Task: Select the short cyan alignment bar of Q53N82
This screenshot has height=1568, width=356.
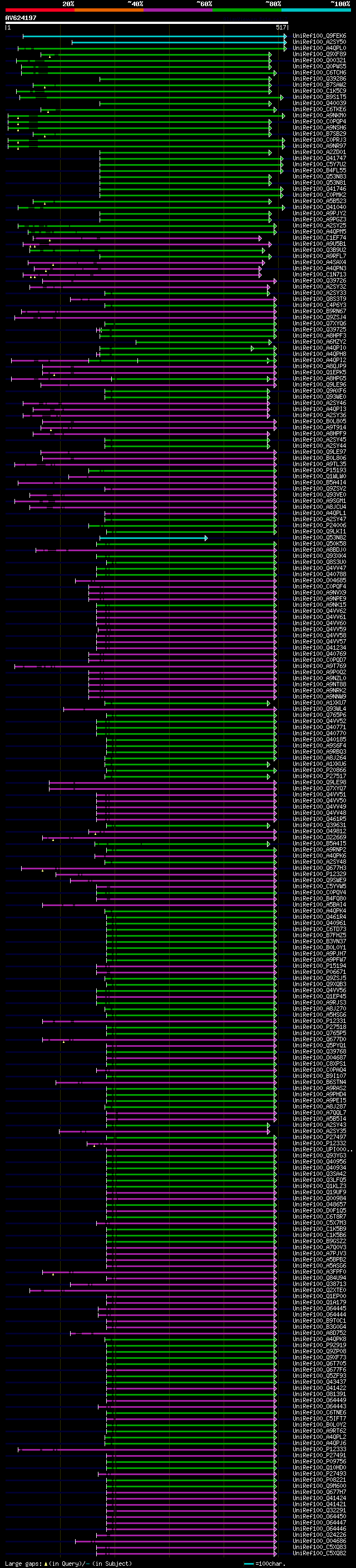Action: (154, 538)
